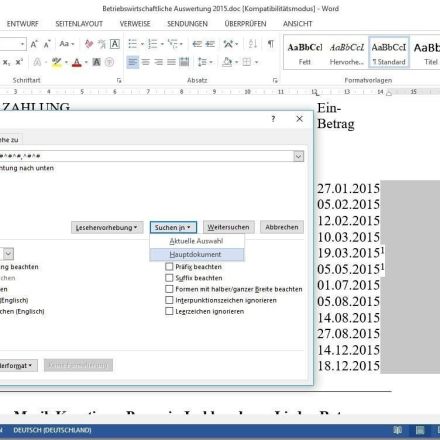This screenshot has width=440, height=440.
Task: Launch the Schriftart dialog expander
Action: tap(119, 80)
